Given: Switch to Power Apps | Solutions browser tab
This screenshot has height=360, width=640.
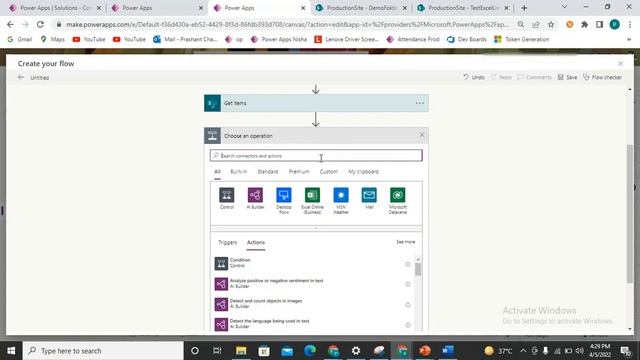Looking at the screenshot, I should pyautogui.click(x=56, y=8).
